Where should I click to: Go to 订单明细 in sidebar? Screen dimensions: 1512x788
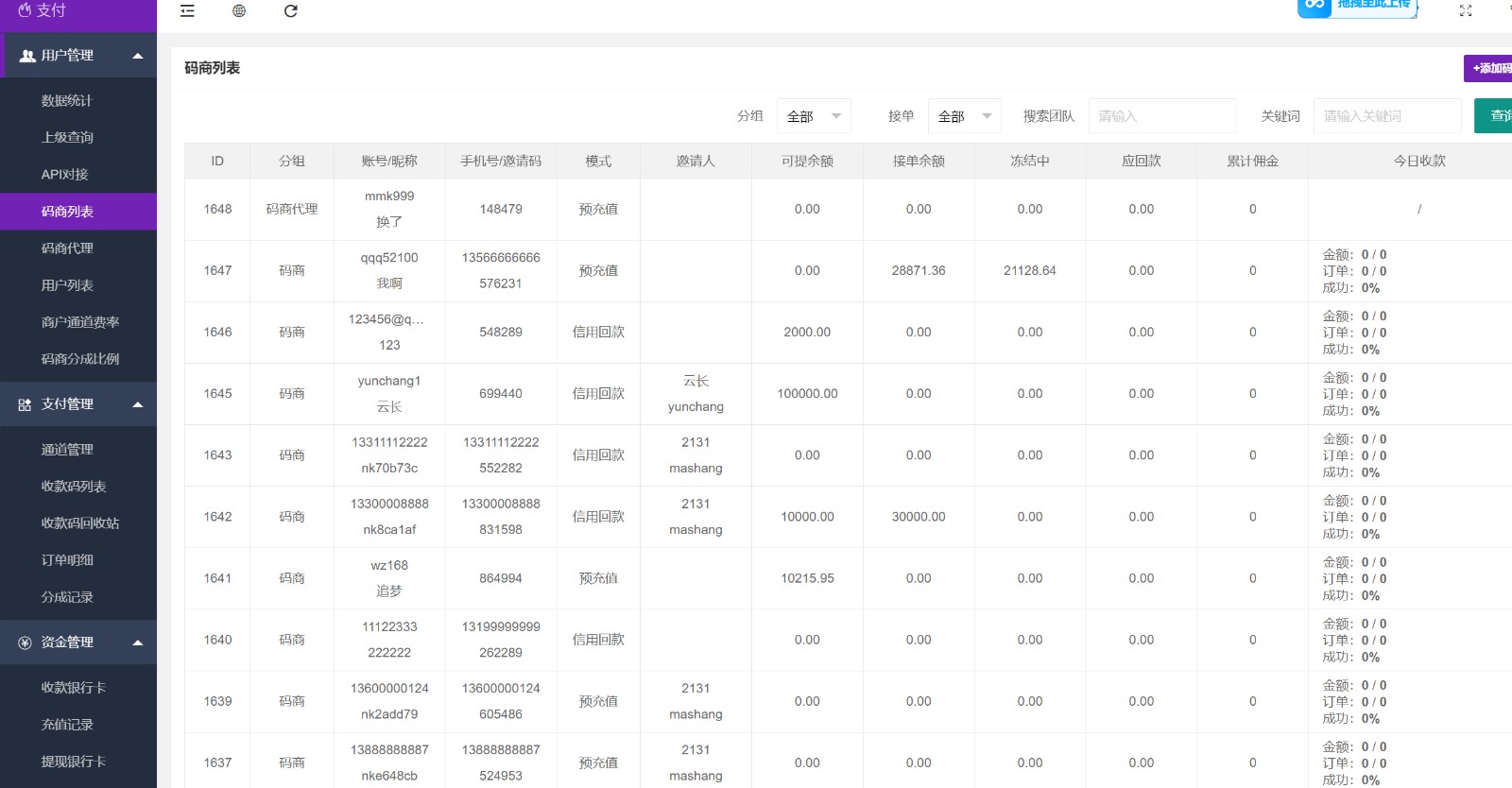(x=67, y=560)
